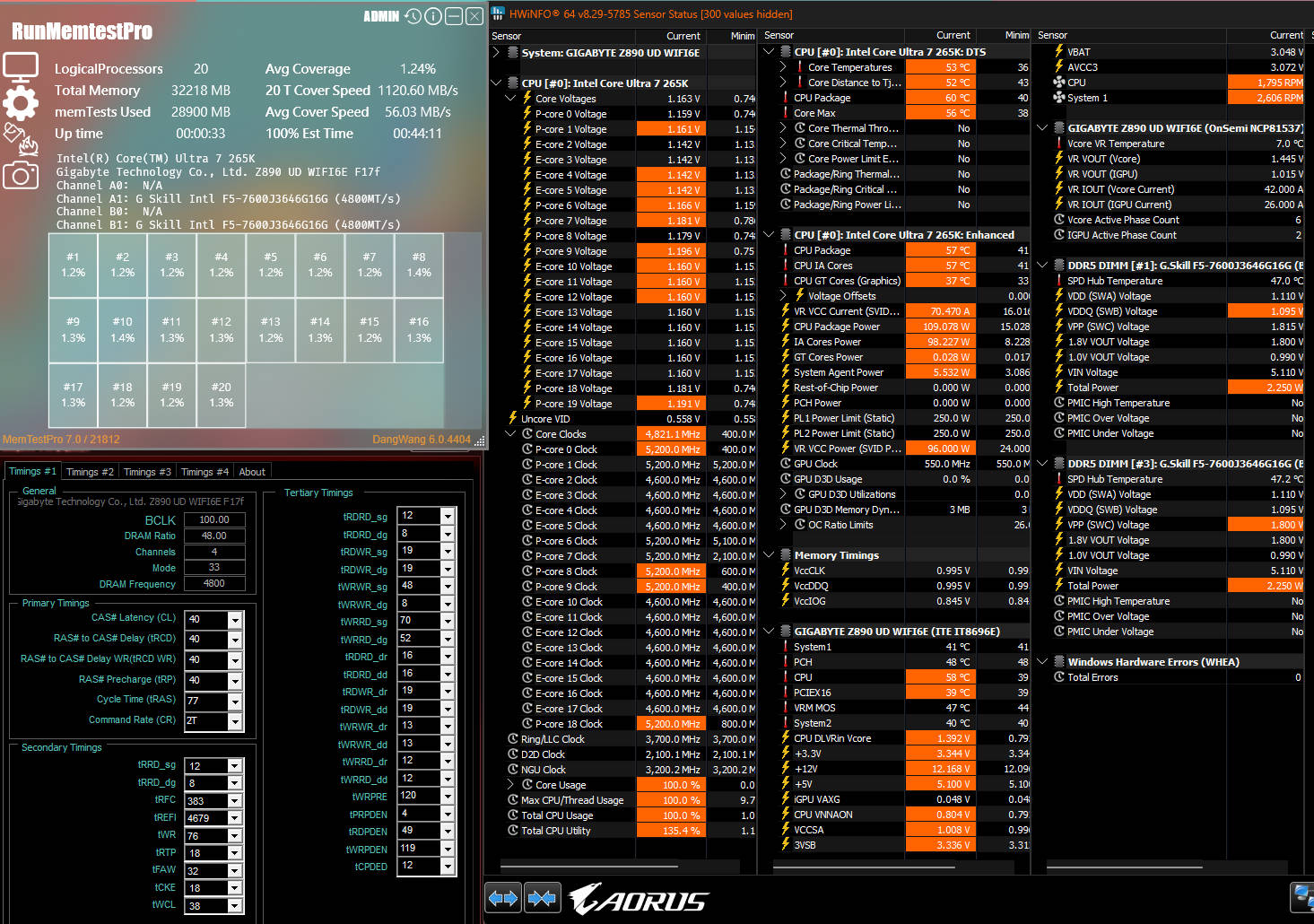This screenshot has width=1314, height=924.
Task: Click the HWiNFO title bar app icon
Action: (498, 13)
